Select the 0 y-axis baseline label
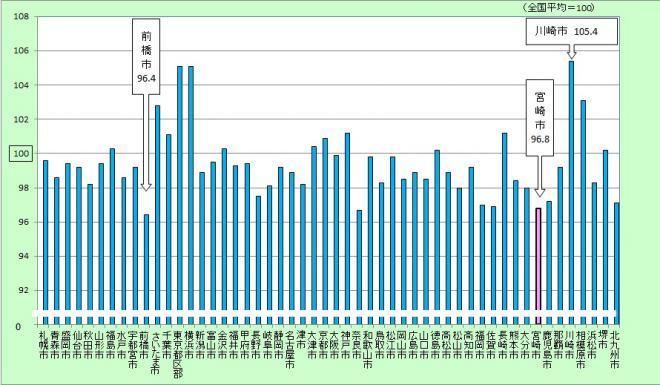Viewport: 660px width, 385px height. point(18,327)
